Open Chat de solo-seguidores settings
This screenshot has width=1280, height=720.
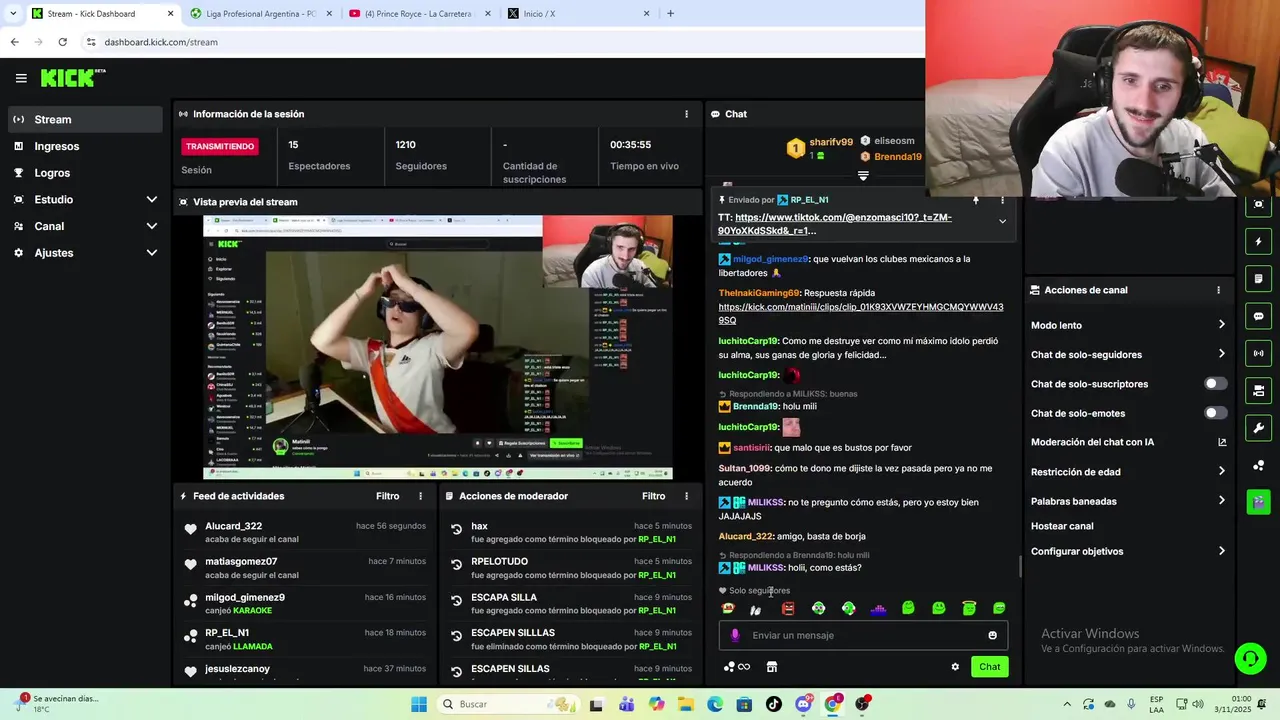pos(1128,354)
